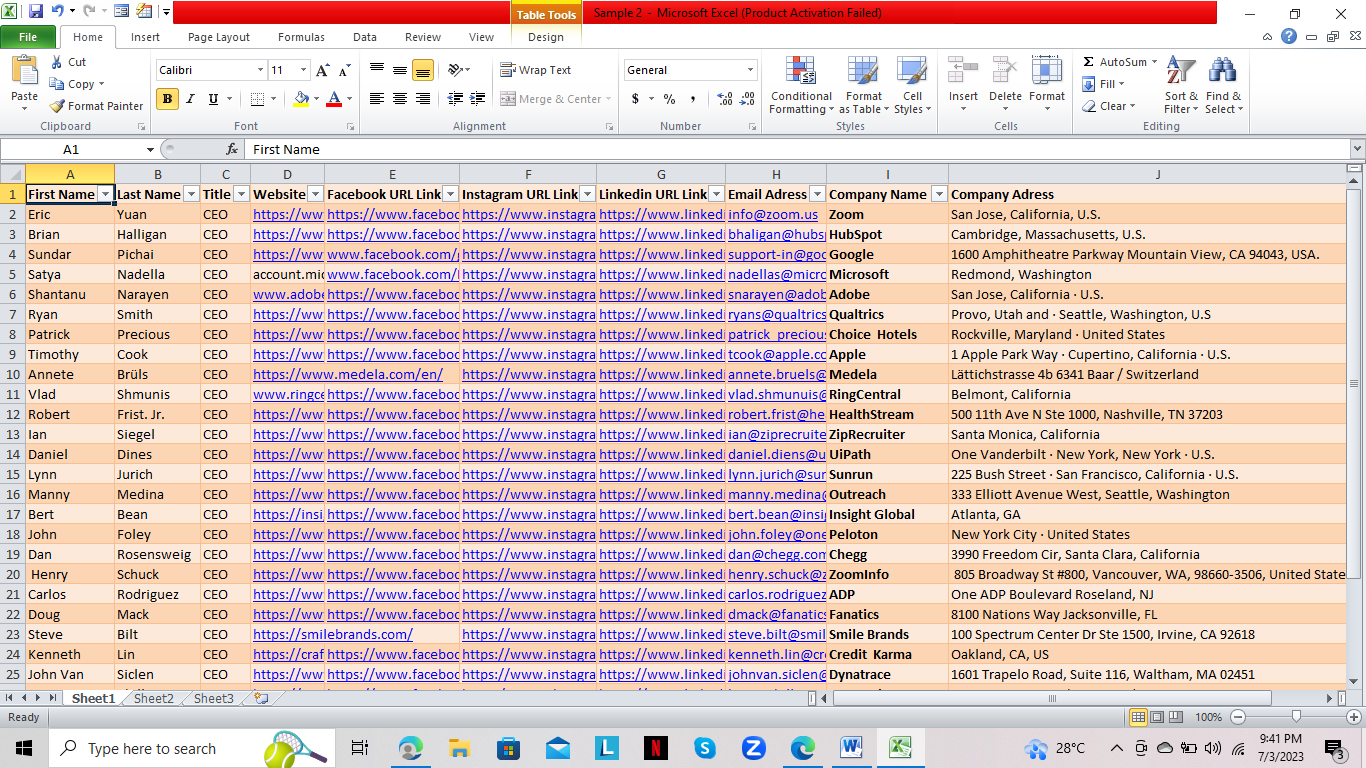This screenshot has height=768, width=1366.
Task: Click the Decrease Indent icon
Action: pos(455,99)
